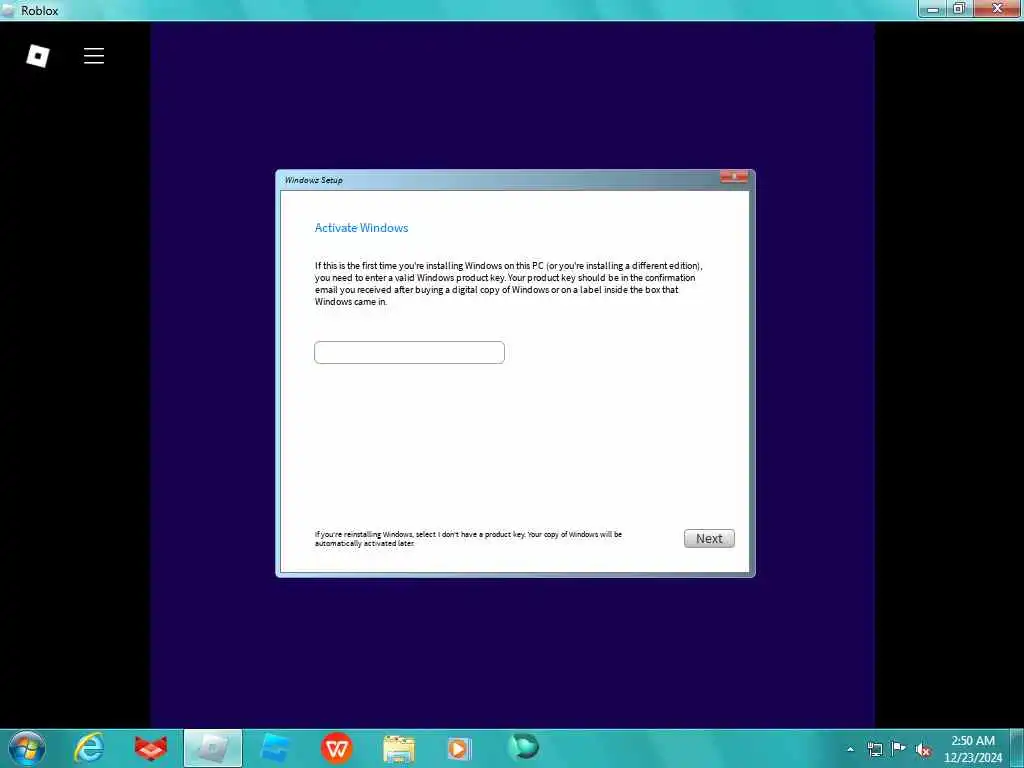
Task: Open the hamburger menu in Roblox
Action: [x=94, y=56]
